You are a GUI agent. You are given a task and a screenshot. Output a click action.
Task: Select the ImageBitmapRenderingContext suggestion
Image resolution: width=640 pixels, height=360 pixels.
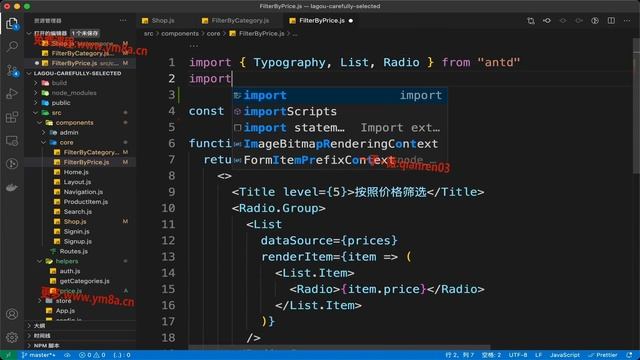click(x=340, y=144)
